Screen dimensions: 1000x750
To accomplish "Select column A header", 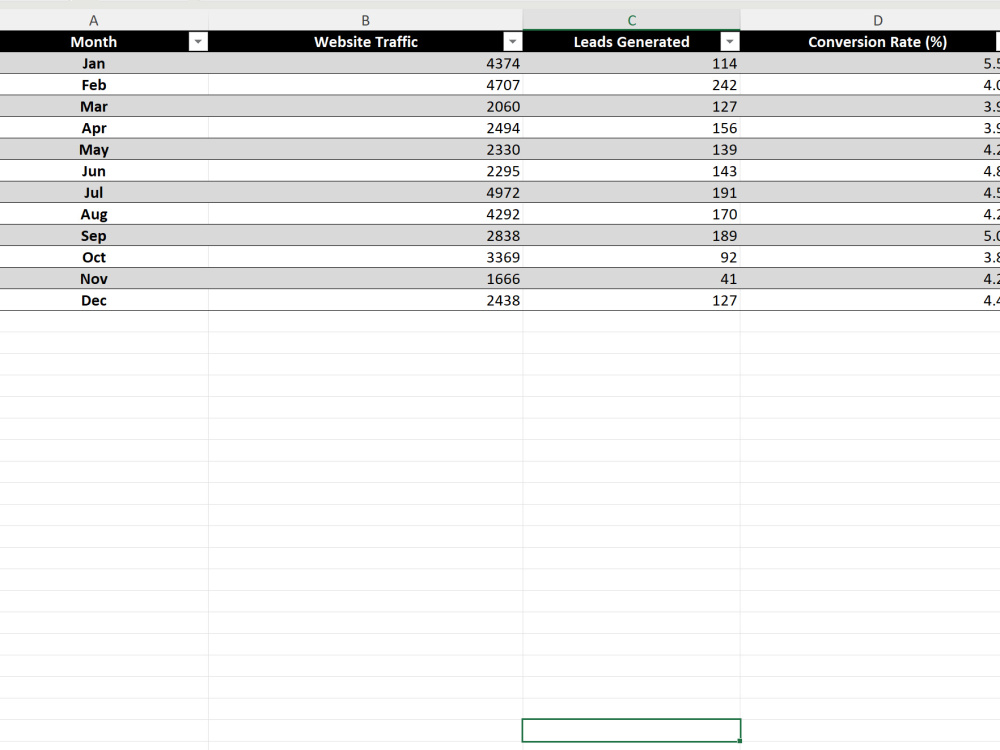I will pyautogui.click(x=94, y=20).
